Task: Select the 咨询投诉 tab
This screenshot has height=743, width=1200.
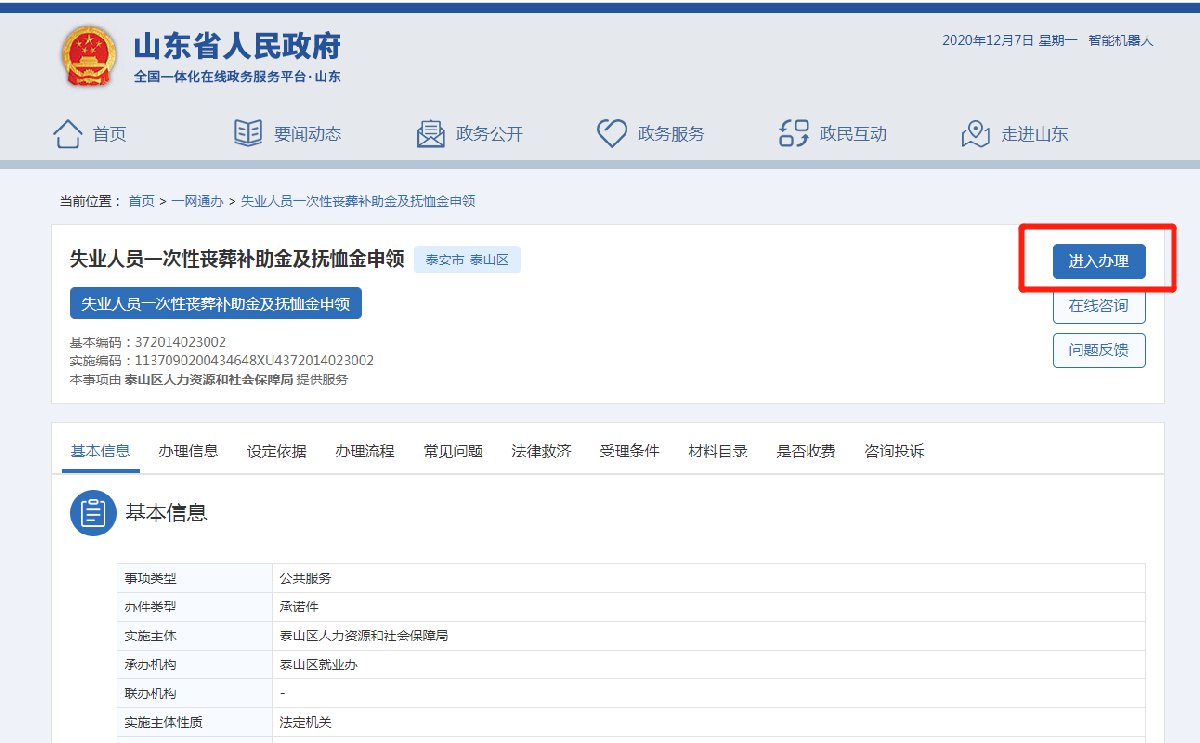Action: [x=894, y=451]
